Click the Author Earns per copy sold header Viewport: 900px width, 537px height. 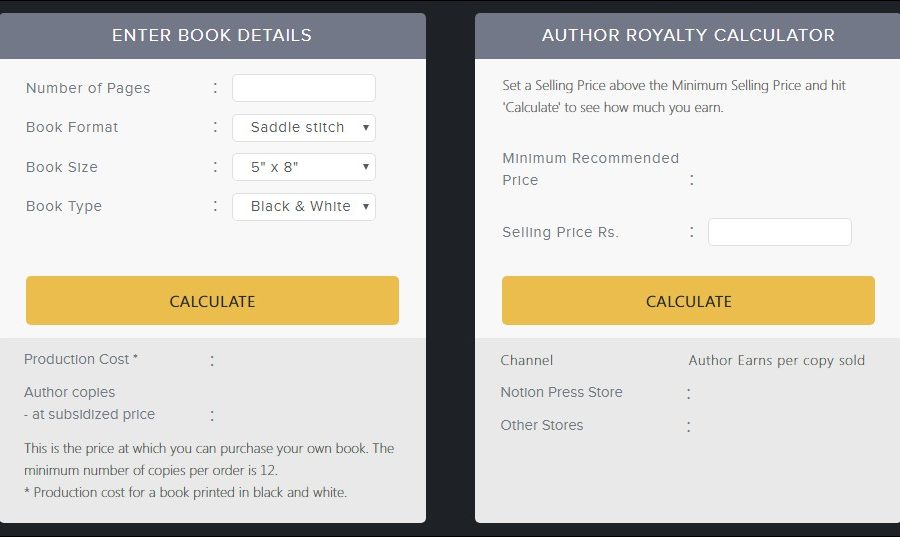tap(776, 360)
